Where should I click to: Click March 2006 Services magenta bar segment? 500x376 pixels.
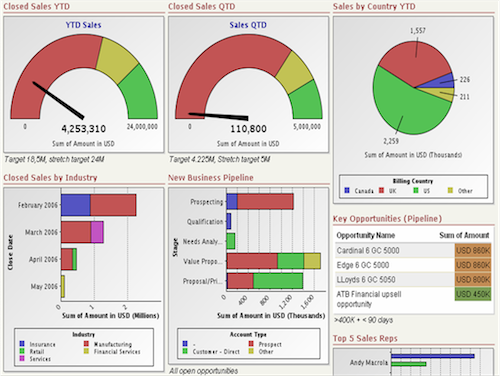click(97, 232)
